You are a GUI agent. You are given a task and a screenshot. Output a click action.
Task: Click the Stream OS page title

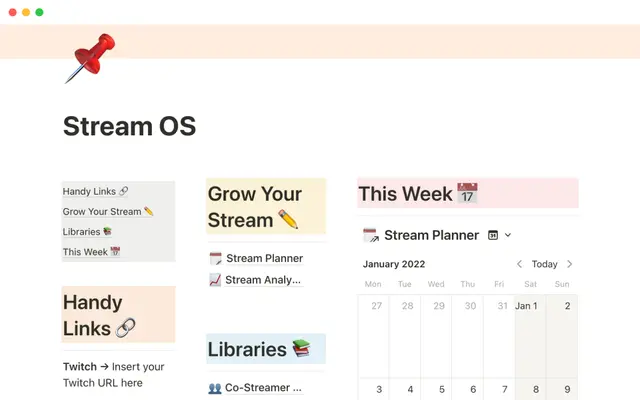(x=129, y=127)
